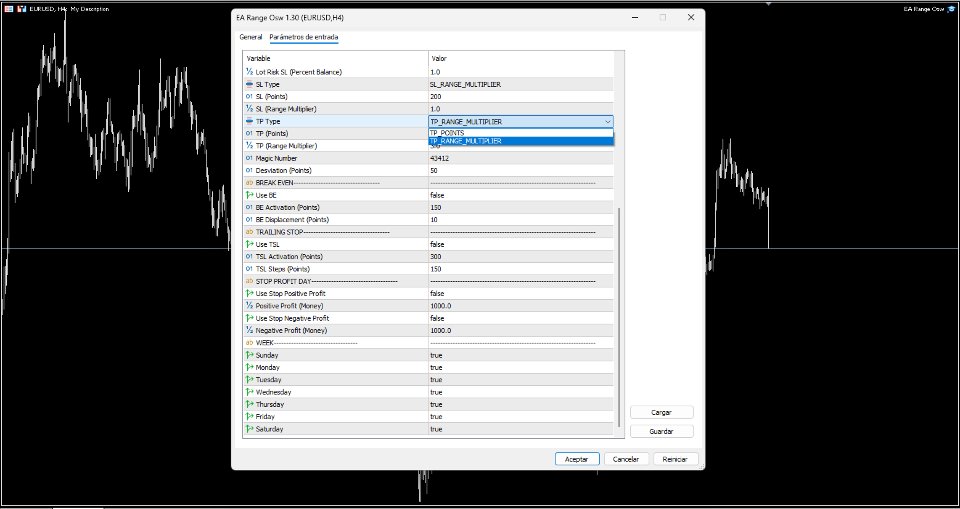Image resolution: width=960 pixels, height=509 pixels.
Task: Click the string icon beside BREAK EVEN header
Action: (249, 183)
